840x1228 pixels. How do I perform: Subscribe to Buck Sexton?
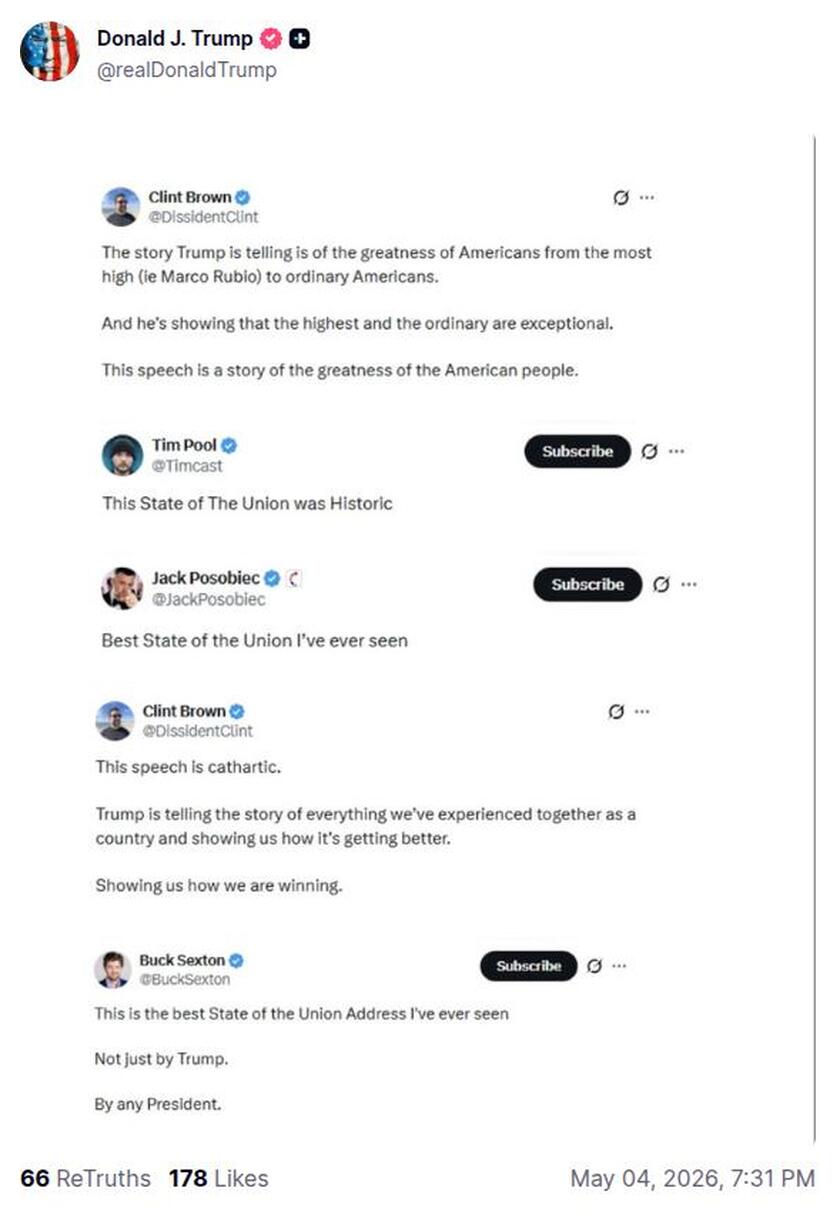(529, 966)
